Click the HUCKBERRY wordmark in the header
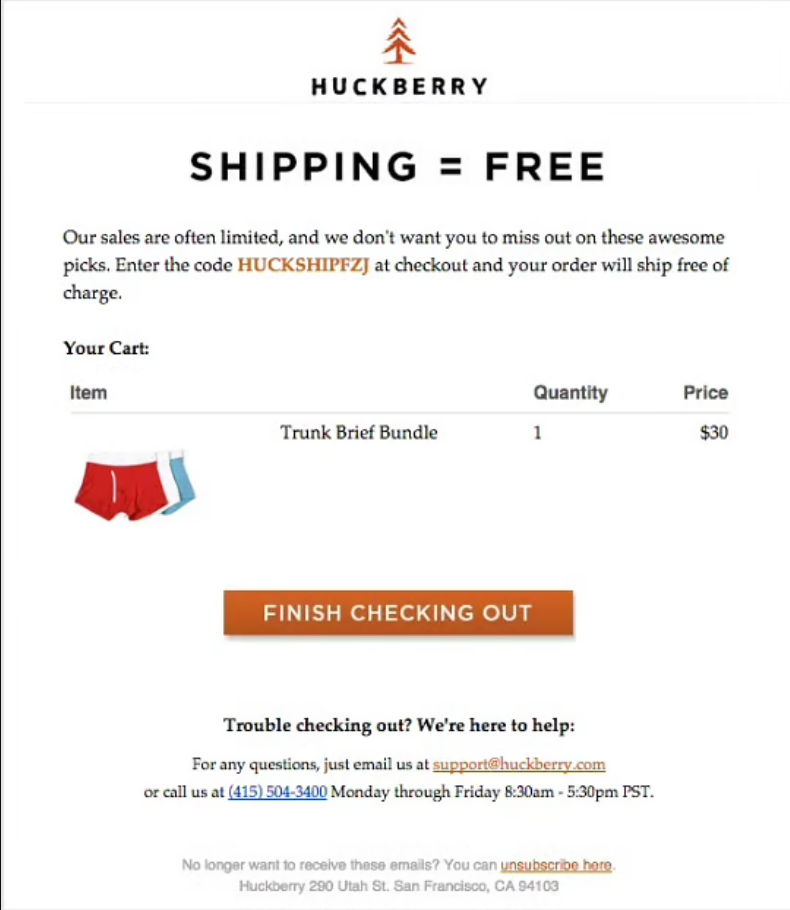This screenshot has height=910, width=790. [399, 86]
